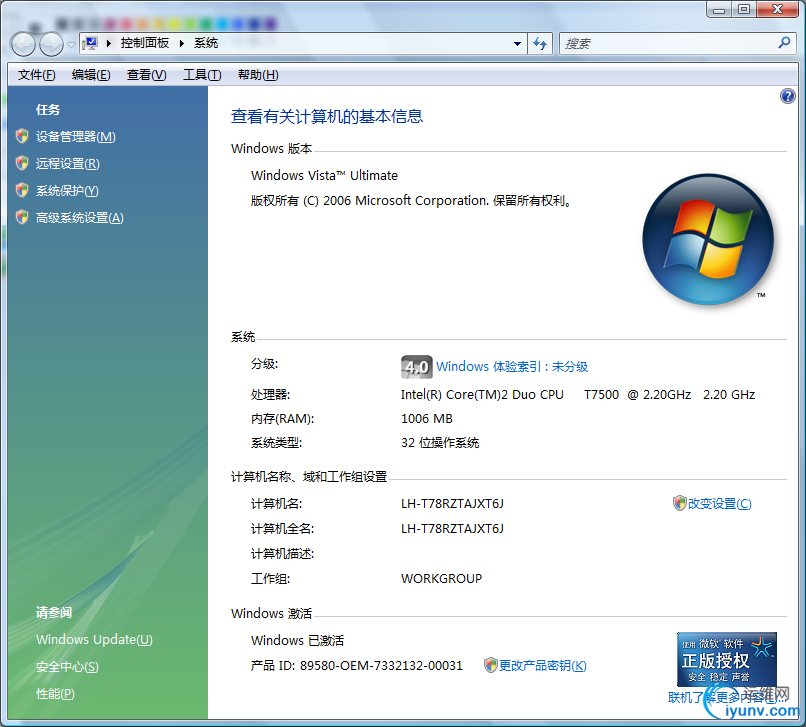806x727 pixels.
Task: Open Windows 体验索引: 未分级 link
Action: [512, 367]
